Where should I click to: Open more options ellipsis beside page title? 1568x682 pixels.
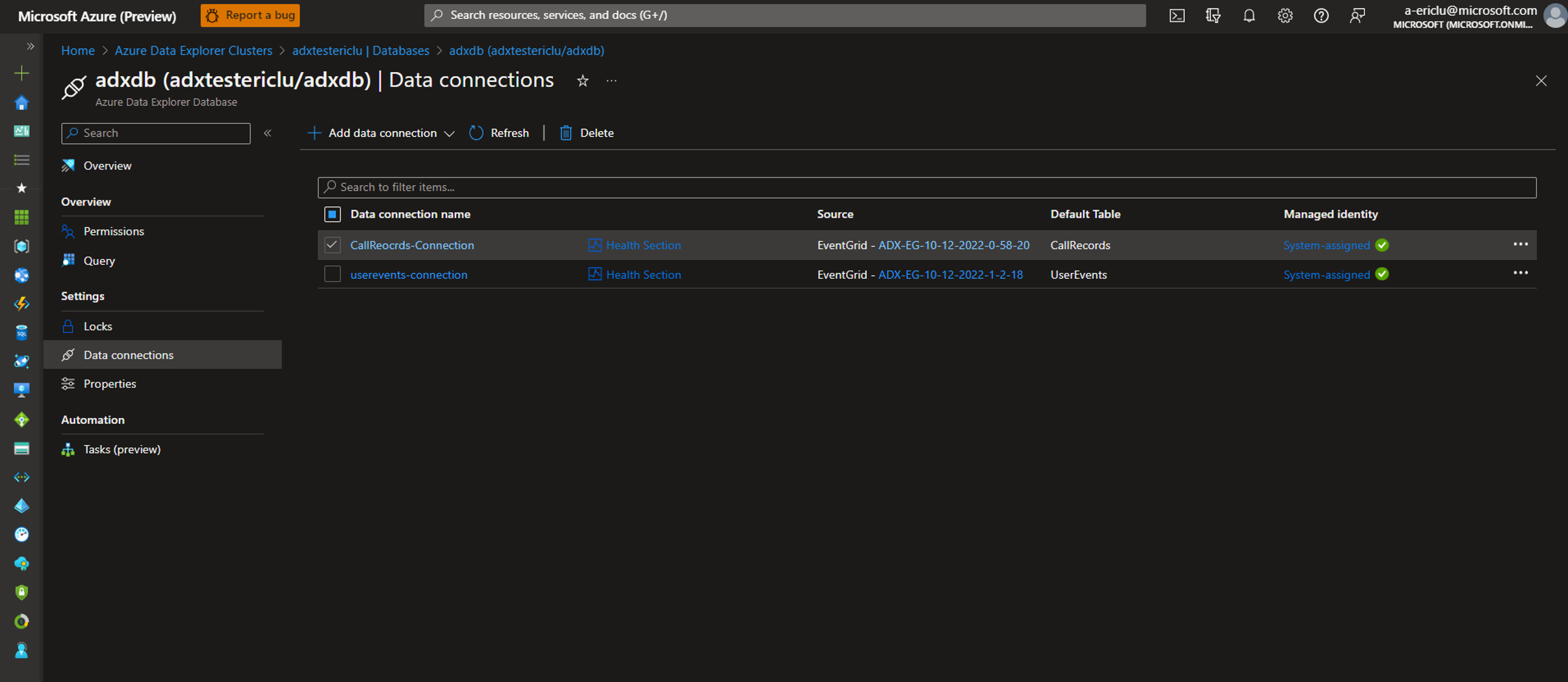611,81
